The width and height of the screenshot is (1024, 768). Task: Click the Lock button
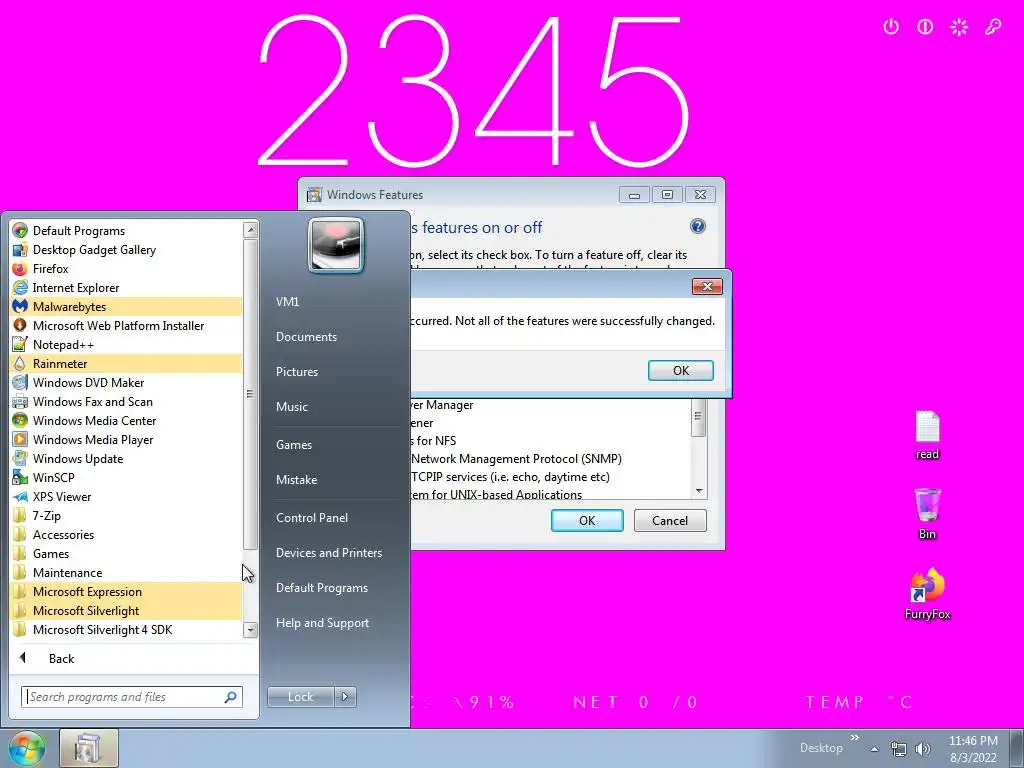[x=301, y=697]
